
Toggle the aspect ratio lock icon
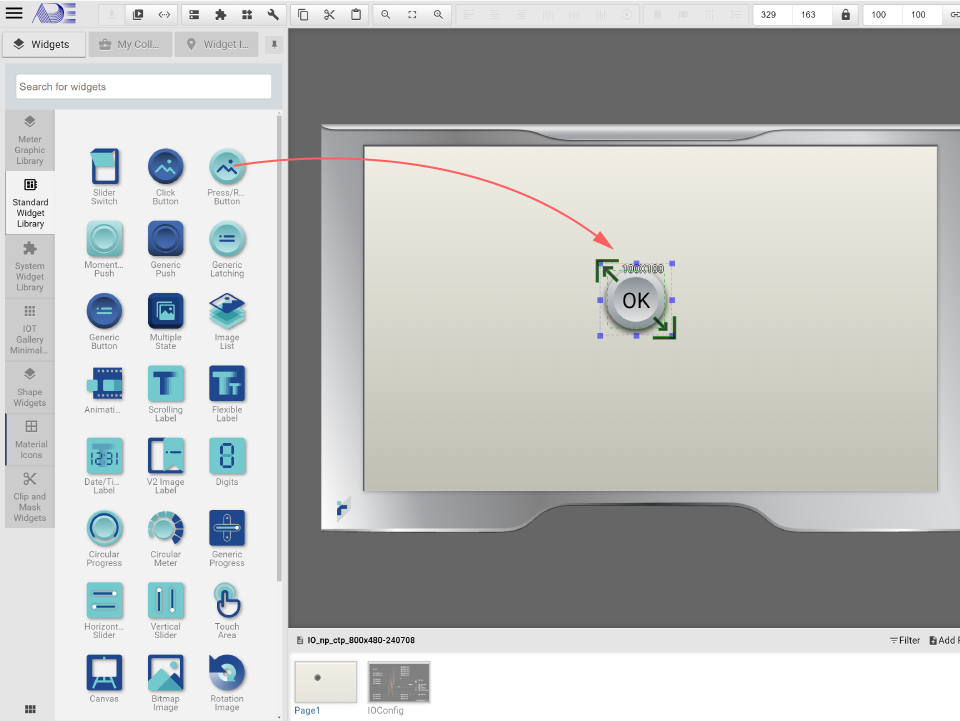pyautogui.click(x=846, y=15)
